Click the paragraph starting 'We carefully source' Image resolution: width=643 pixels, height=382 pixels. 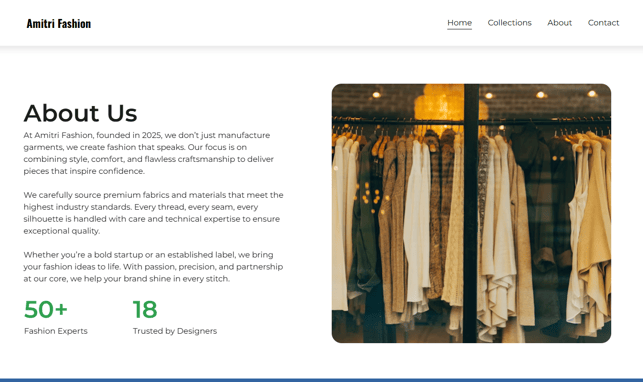tap(153, 213)
